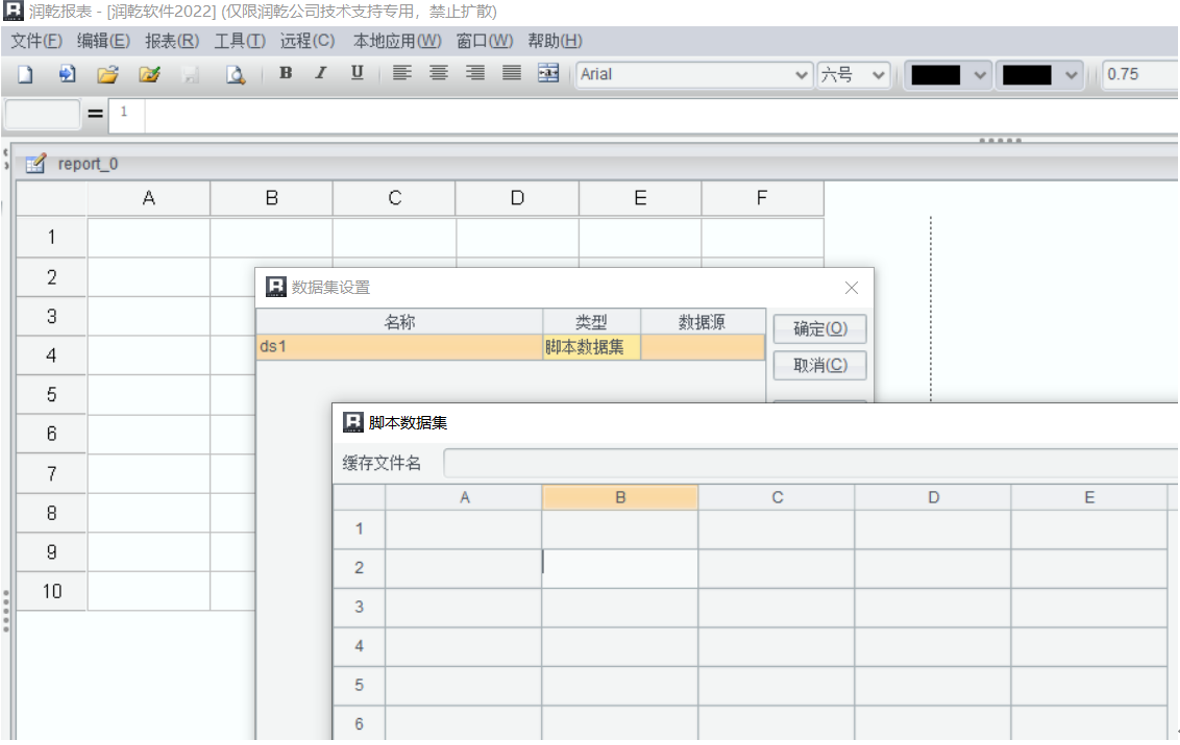1180x745 pixels.
Task: Click the 0.75 value field
Action: tap(1140, 74)
